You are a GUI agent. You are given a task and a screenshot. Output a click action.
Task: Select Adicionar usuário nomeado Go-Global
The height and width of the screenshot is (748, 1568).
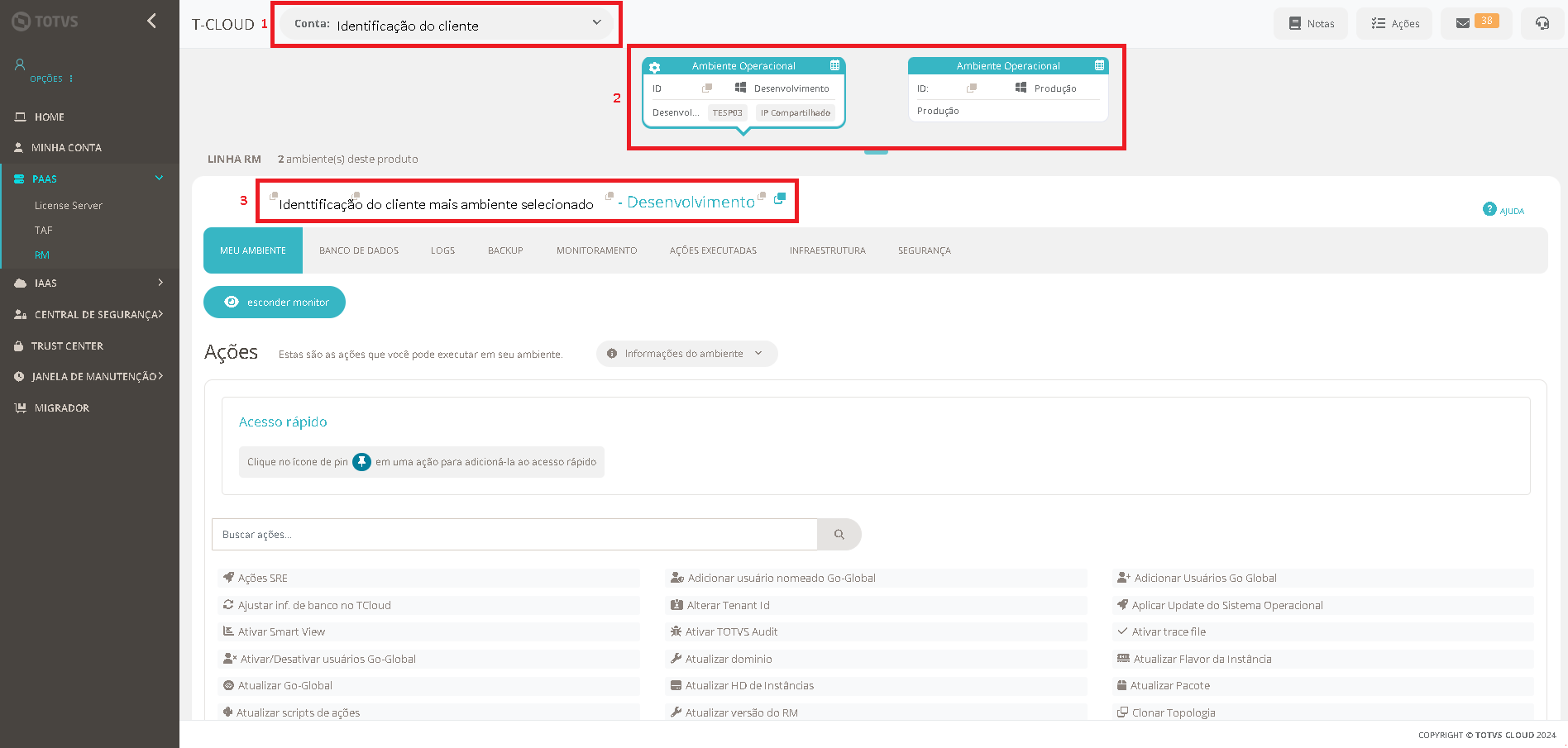pyautogui.click(x=876, y=578)
